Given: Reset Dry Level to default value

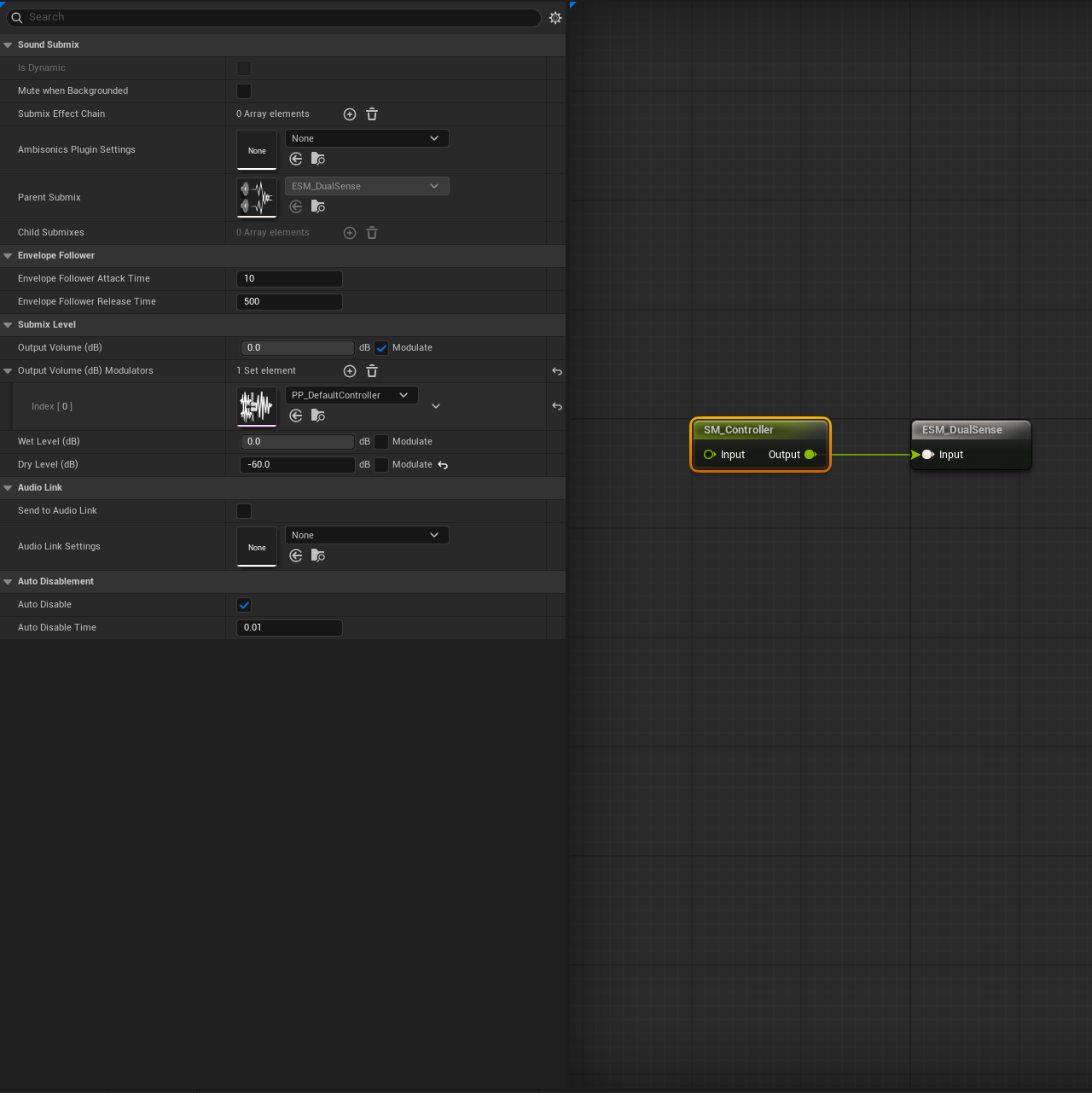Looking at the screenshot, I should click(443, 465).
